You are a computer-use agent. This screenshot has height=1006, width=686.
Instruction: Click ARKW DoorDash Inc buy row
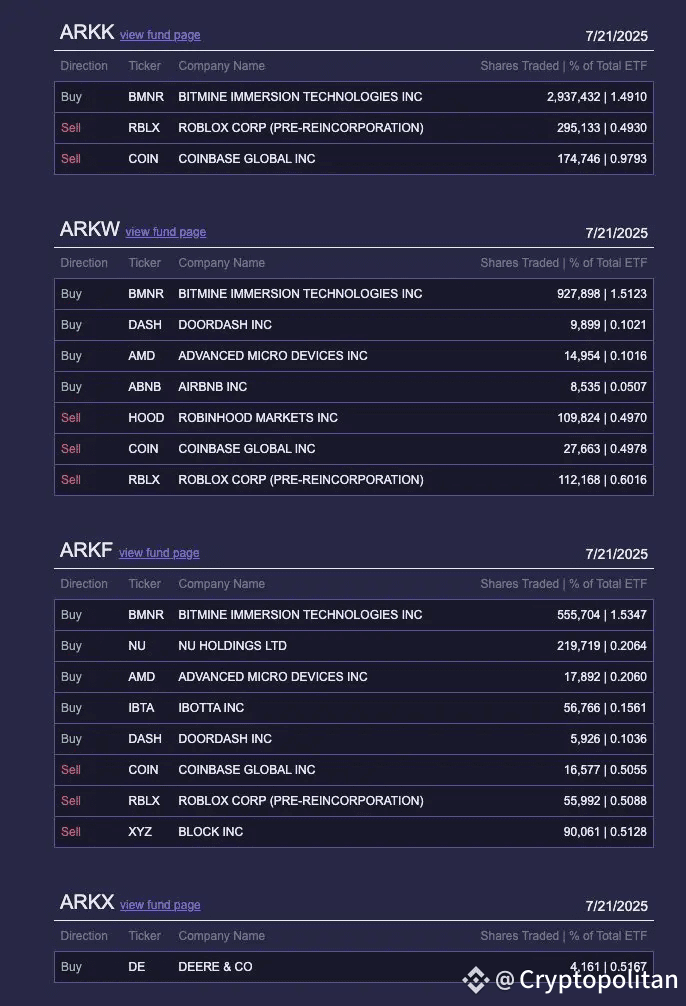[354, 325]
